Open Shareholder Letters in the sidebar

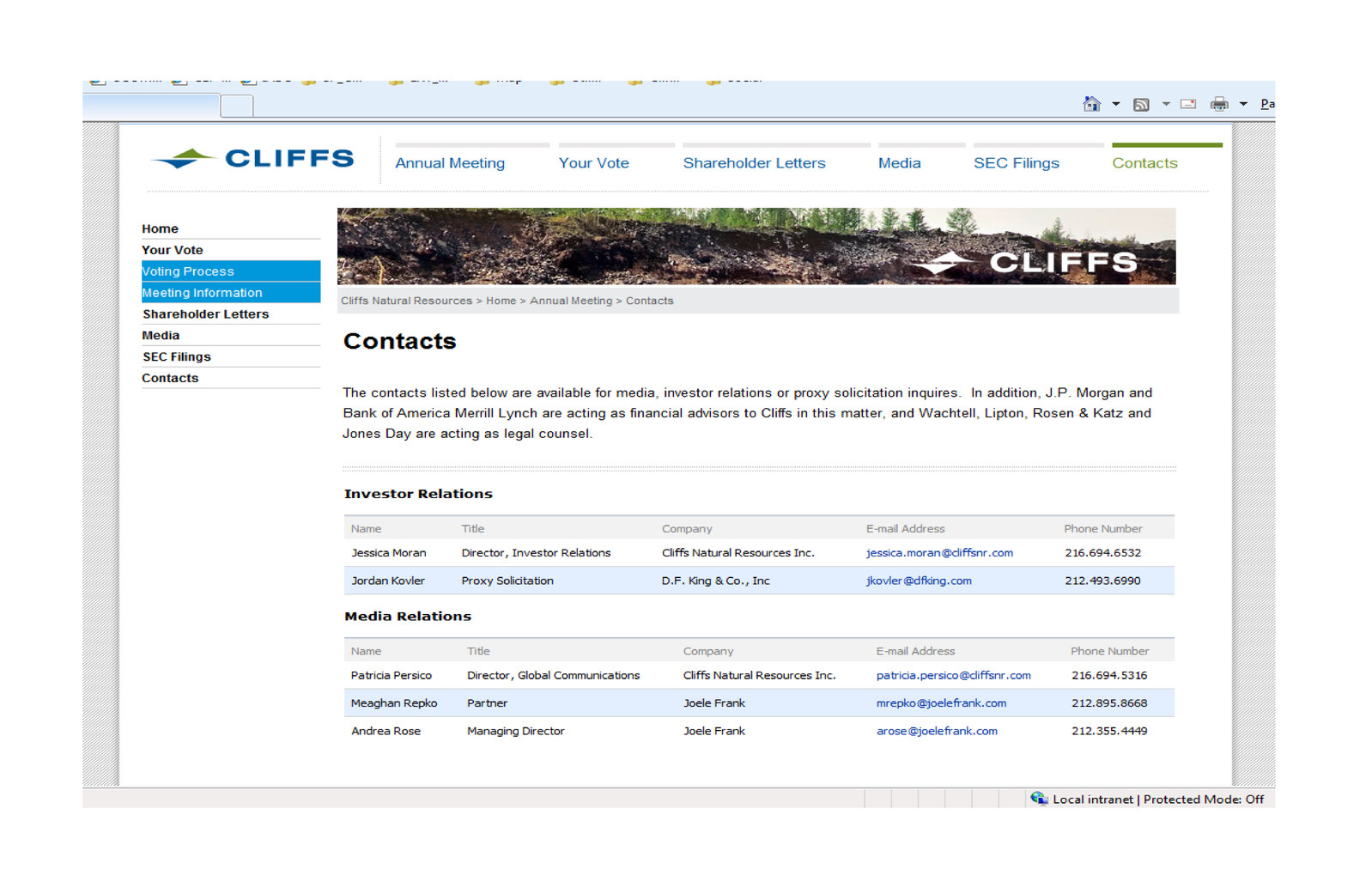click(205, 314)
